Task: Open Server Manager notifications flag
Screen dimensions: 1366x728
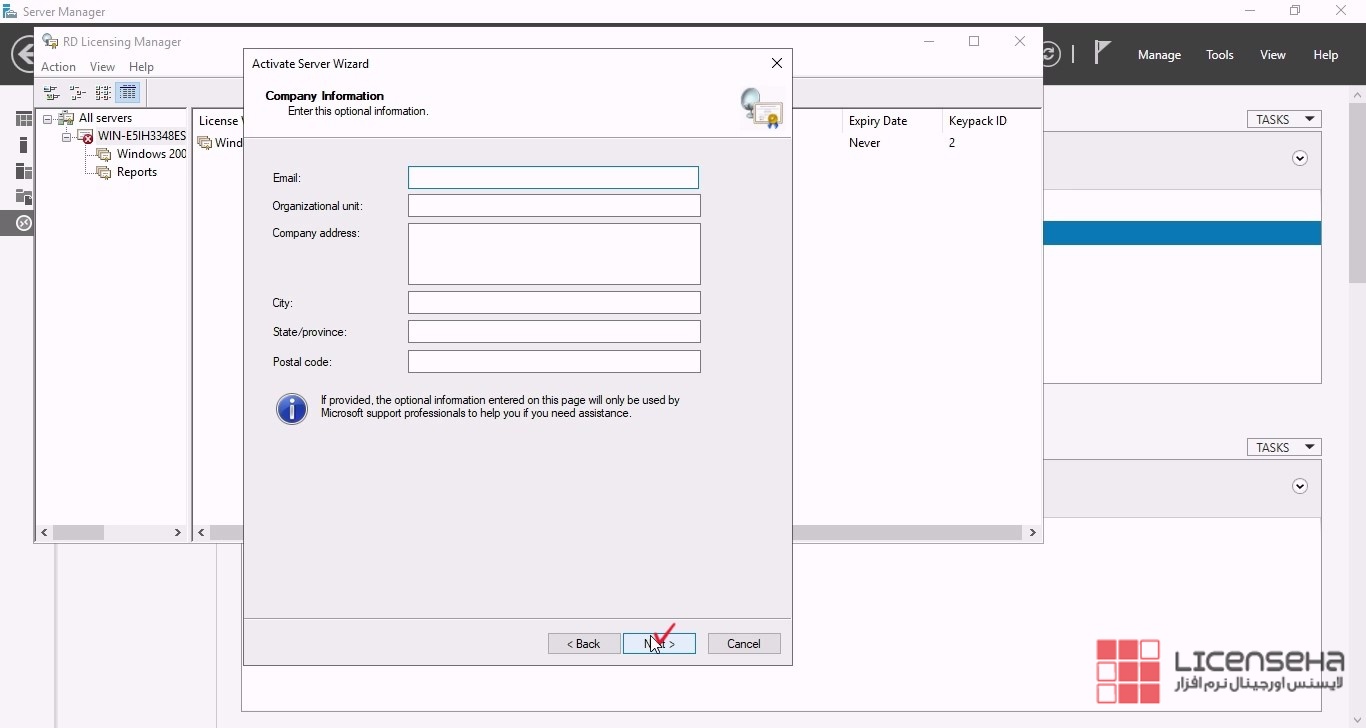Action: point(1102,53)
